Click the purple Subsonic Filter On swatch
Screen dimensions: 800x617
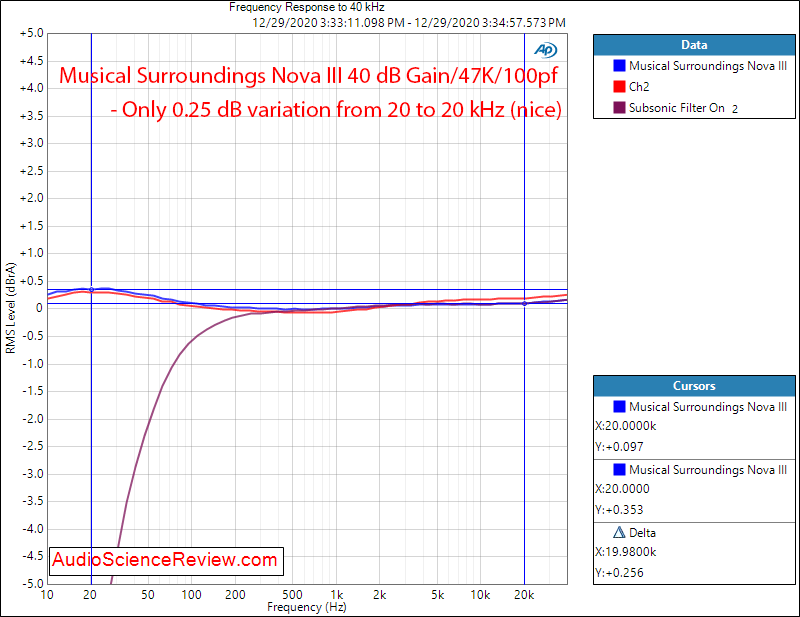point(619,108)
